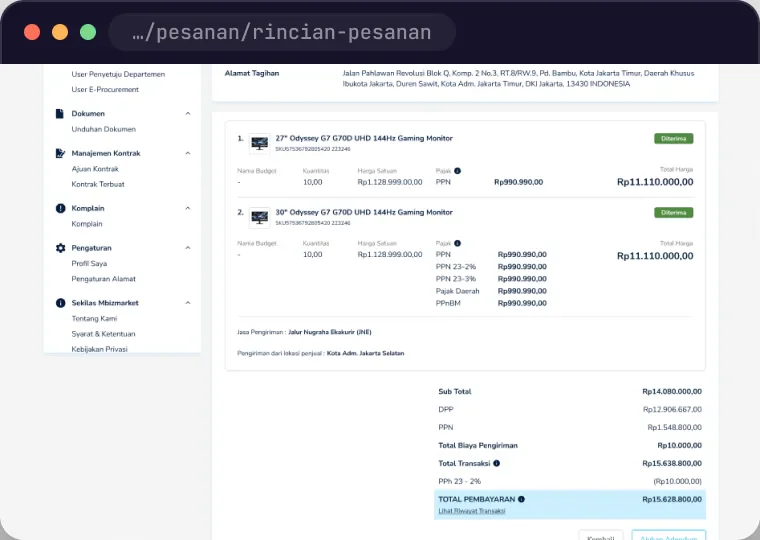Click the Pengaturan gear icon
This screenshot has height=540, width=760.
[x=60, y=248]
